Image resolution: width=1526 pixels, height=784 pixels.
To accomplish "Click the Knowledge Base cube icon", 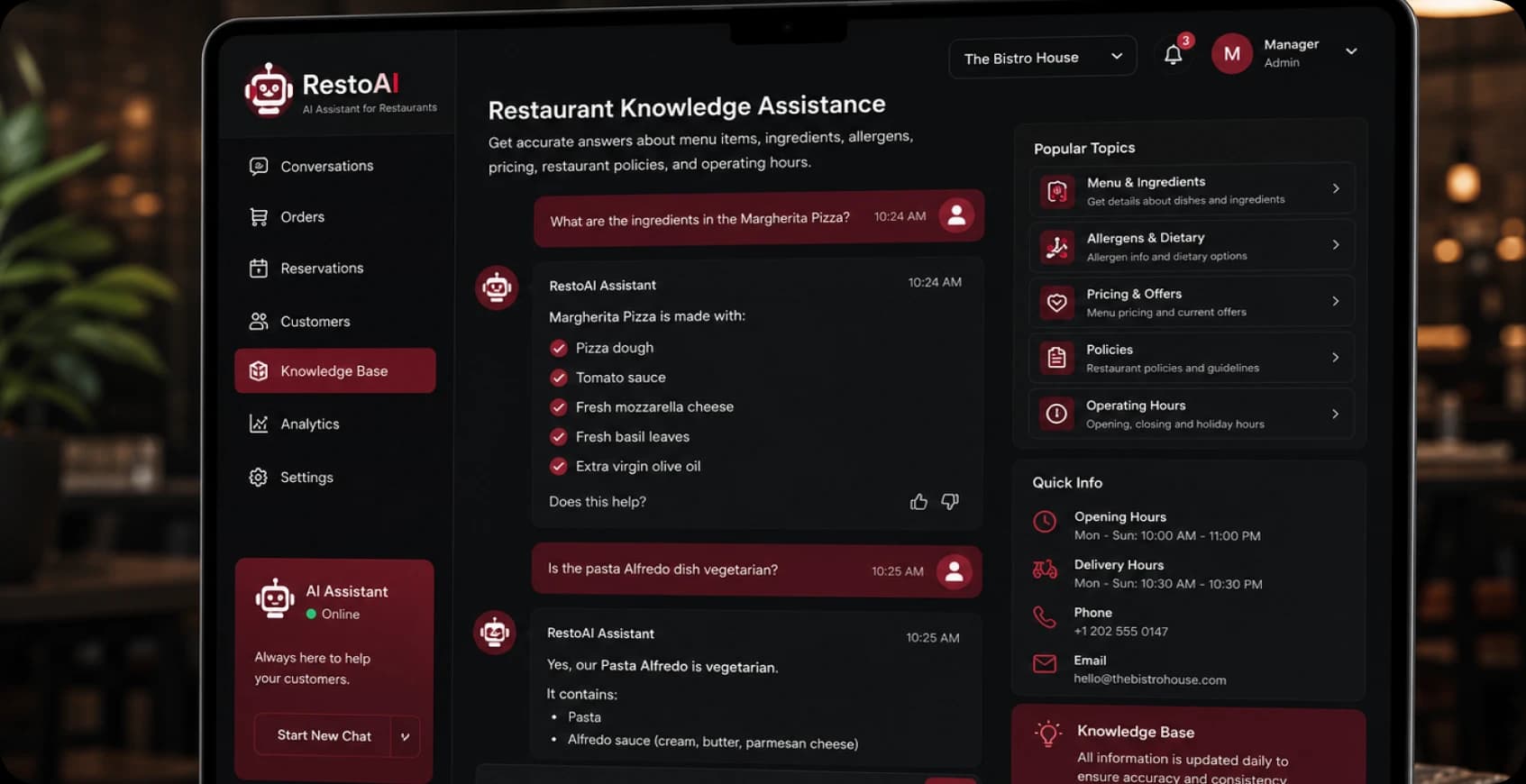I will (x=259, y=371).
